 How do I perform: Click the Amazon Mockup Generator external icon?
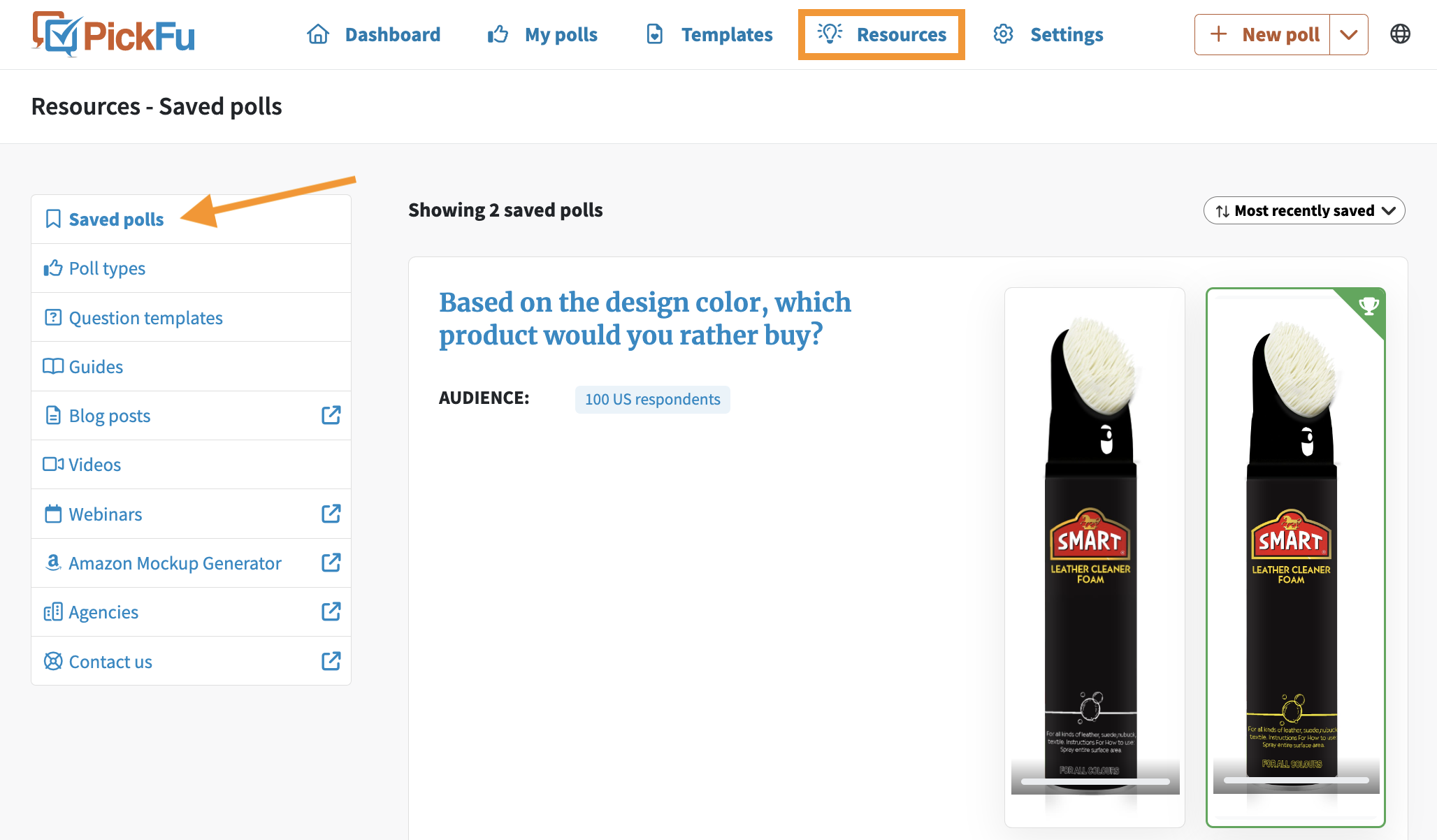tap(331, 563)
